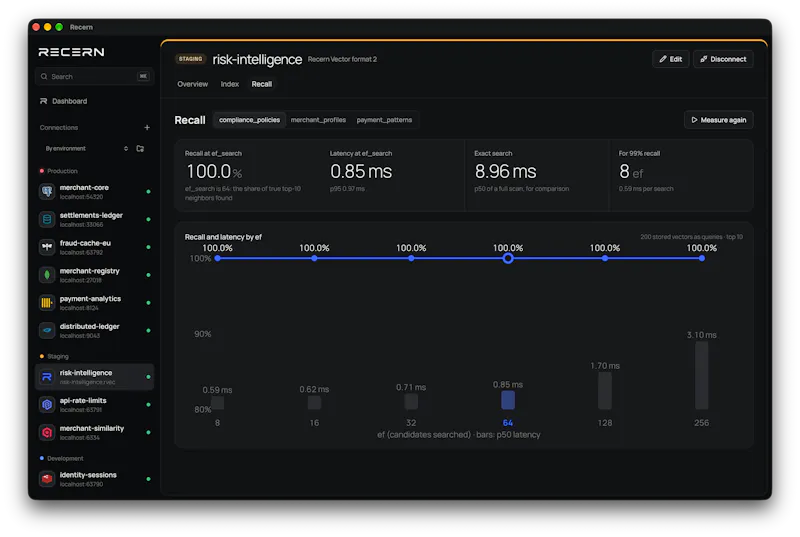Image resolution: width=800 pixels, height=537 pixels.
Task: Click the new folder icon beside By environment
Action: point(140,148)
